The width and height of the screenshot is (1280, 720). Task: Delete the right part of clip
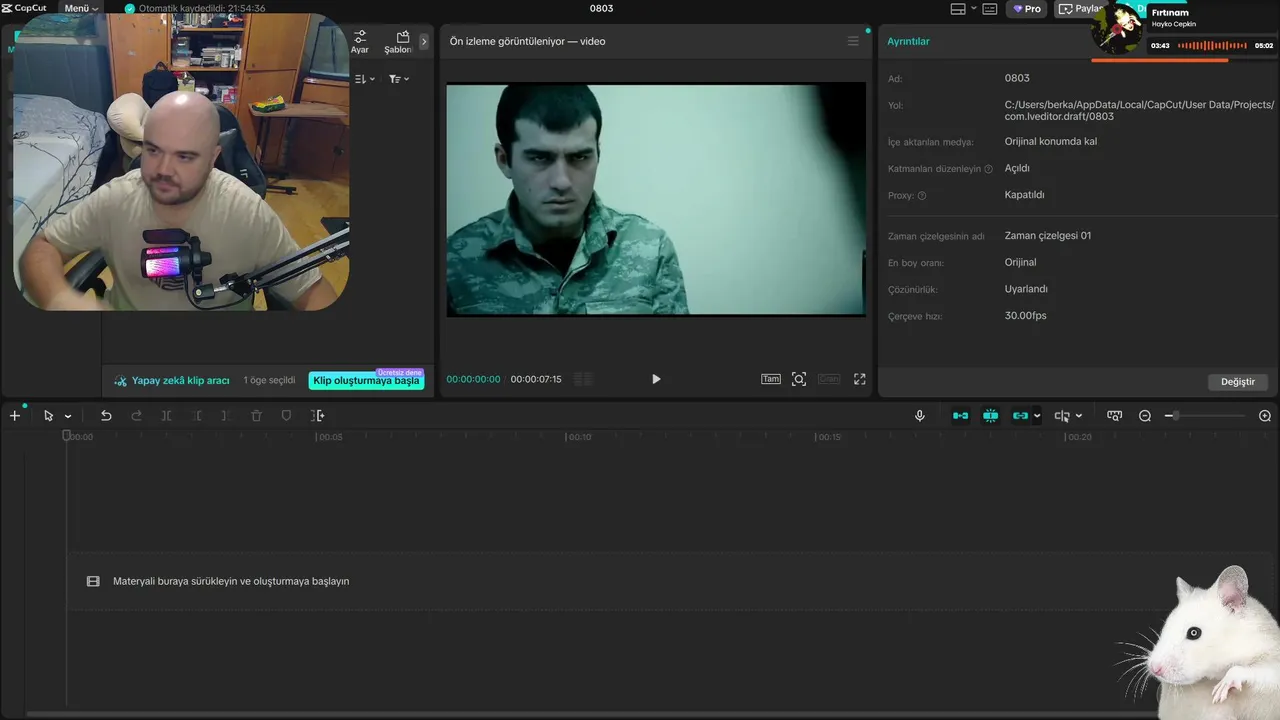[226, 416]
